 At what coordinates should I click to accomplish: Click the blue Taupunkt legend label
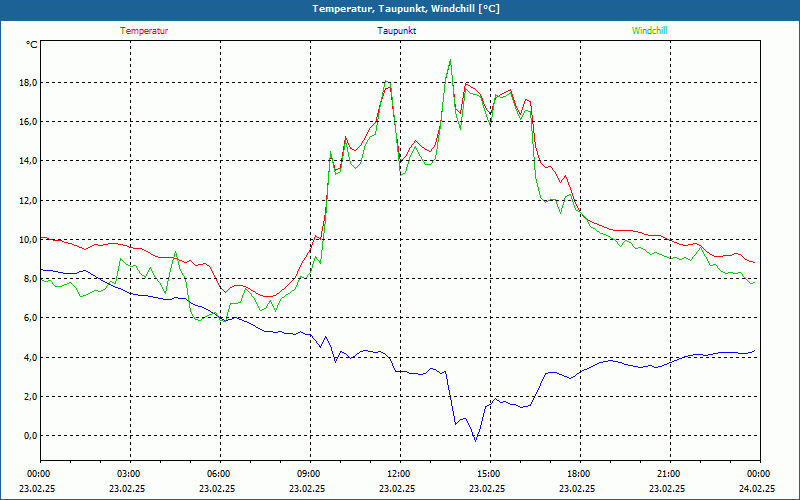tap(396, 31)
